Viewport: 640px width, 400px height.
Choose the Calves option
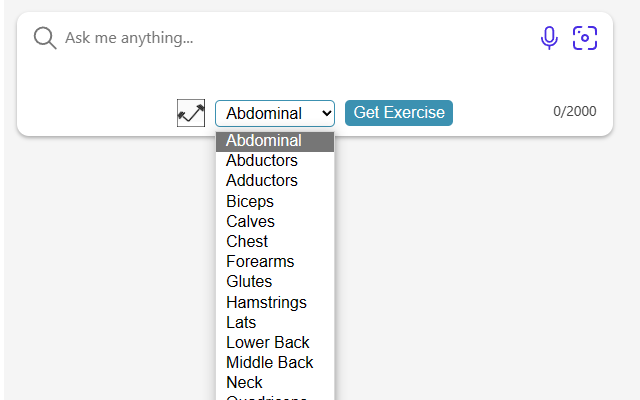click(x=250, y=221)
